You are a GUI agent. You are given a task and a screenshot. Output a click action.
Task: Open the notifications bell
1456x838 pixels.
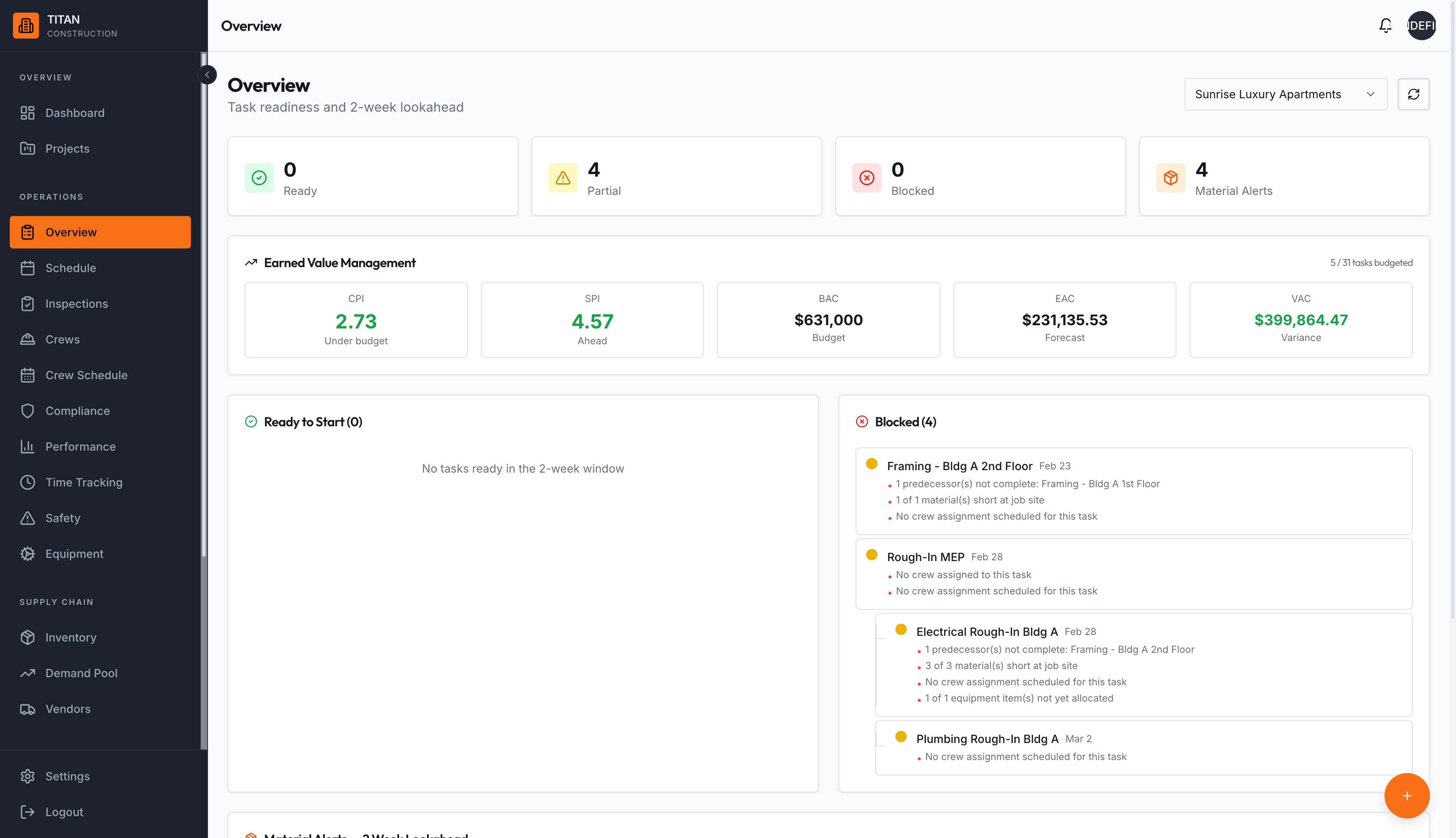(1385, 25)
